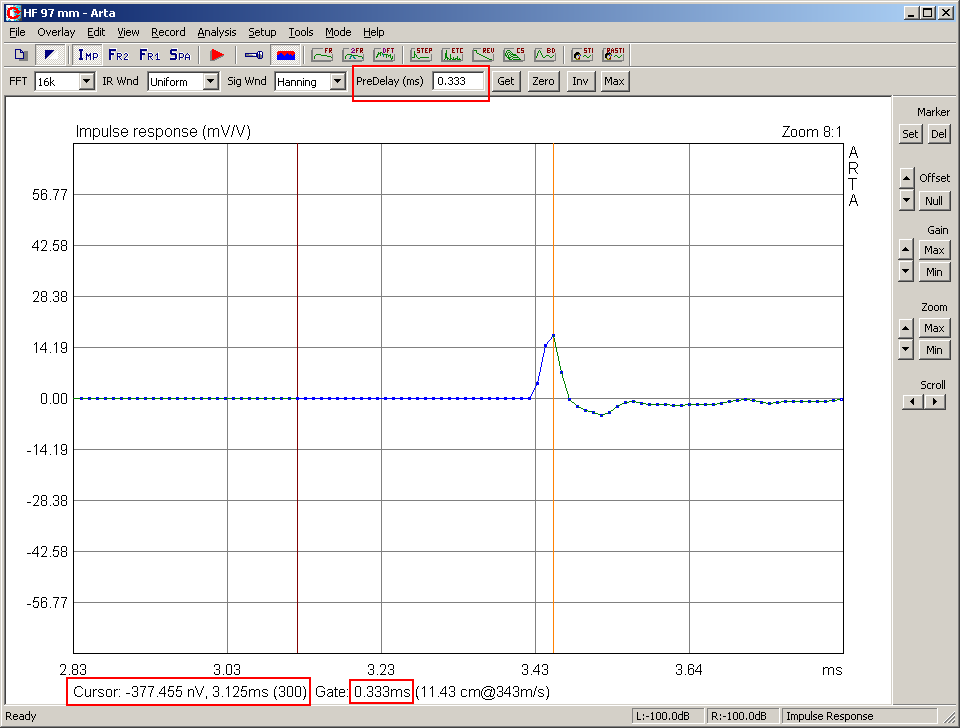Show the STEP response icon
Viewport: 960px width, 728px height.
[x=421, y=55]
